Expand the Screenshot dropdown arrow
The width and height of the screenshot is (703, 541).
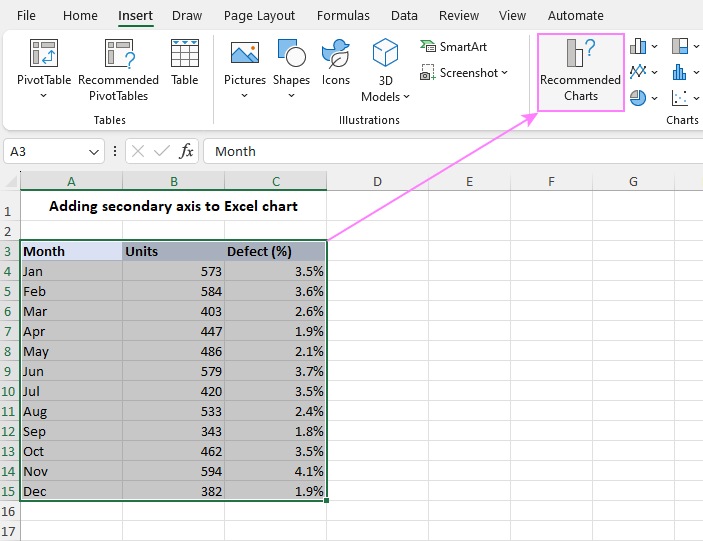tap(505, 73)
